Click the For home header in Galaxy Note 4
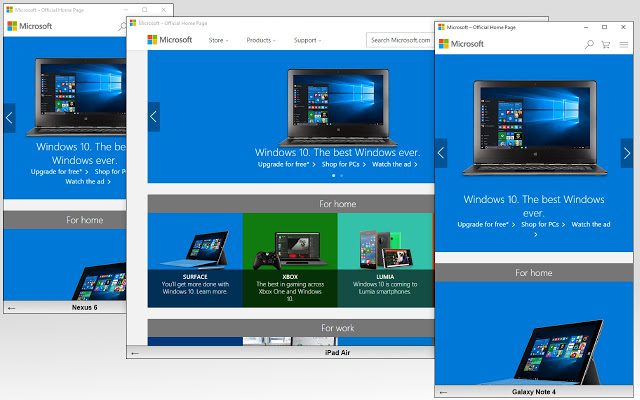Image resolution: width=640 pixels, height=400 pixels. point(534,273)
